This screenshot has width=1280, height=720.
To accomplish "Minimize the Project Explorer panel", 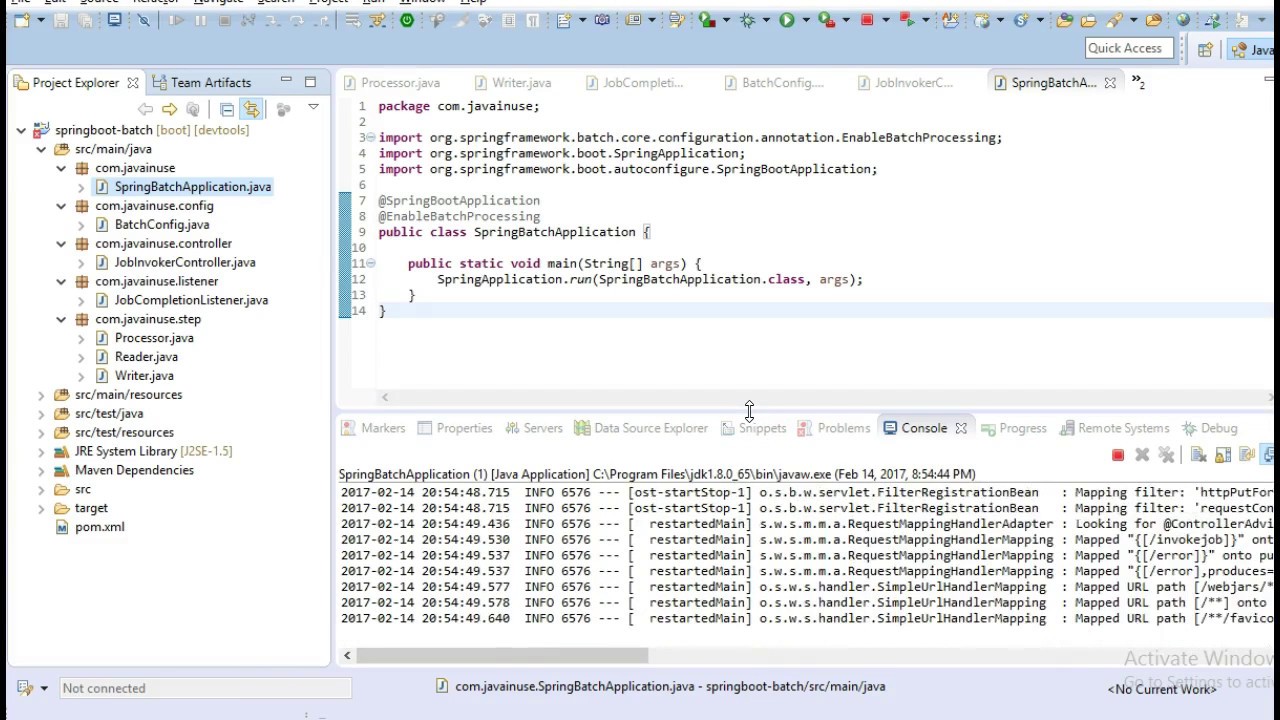I will pyautogui.click(x=286, y=81).
